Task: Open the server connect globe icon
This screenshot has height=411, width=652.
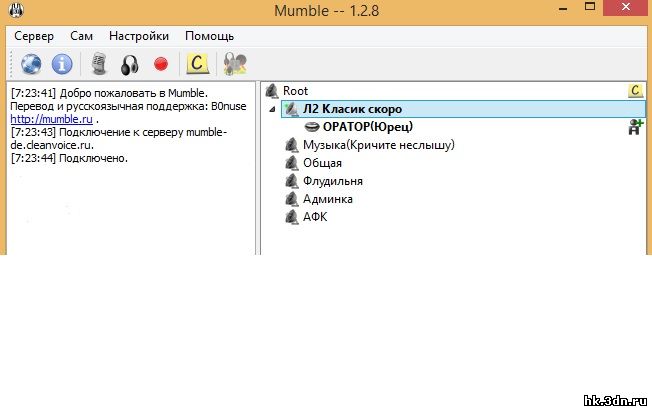Action: point(31,64)
